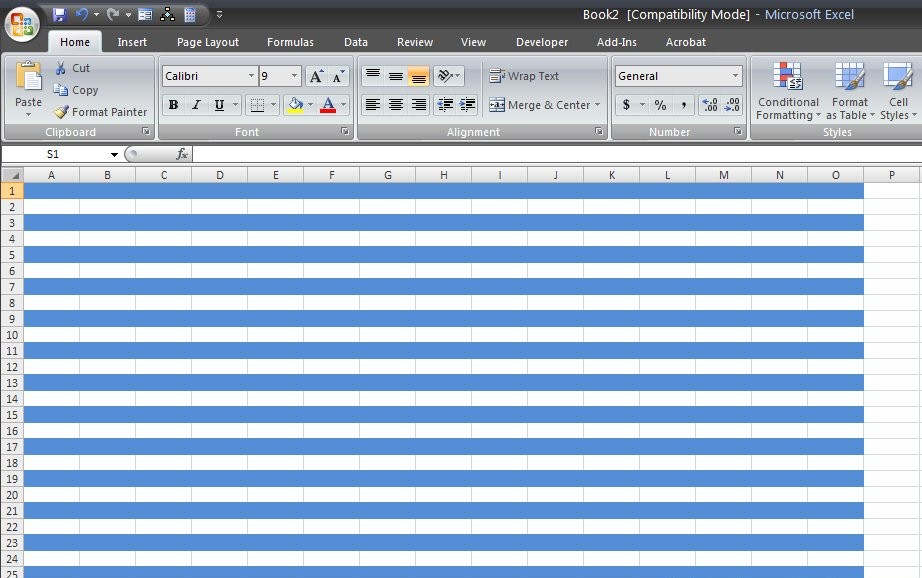Apply Accounting dollar number format
Image resolution: width=922 pixels, height=578 pixels.
[x=626, y=105]
